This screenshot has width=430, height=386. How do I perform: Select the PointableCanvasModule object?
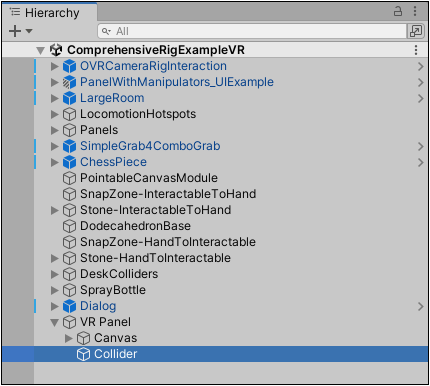tap(149, 178)
